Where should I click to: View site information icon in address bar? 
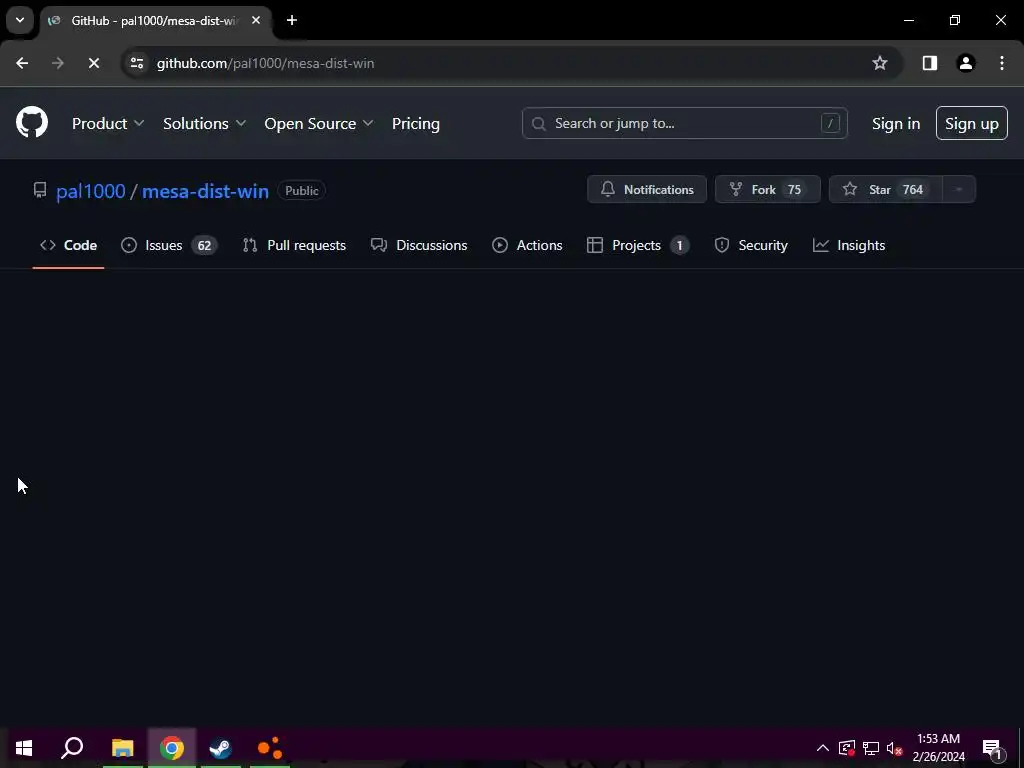point(137,63)
